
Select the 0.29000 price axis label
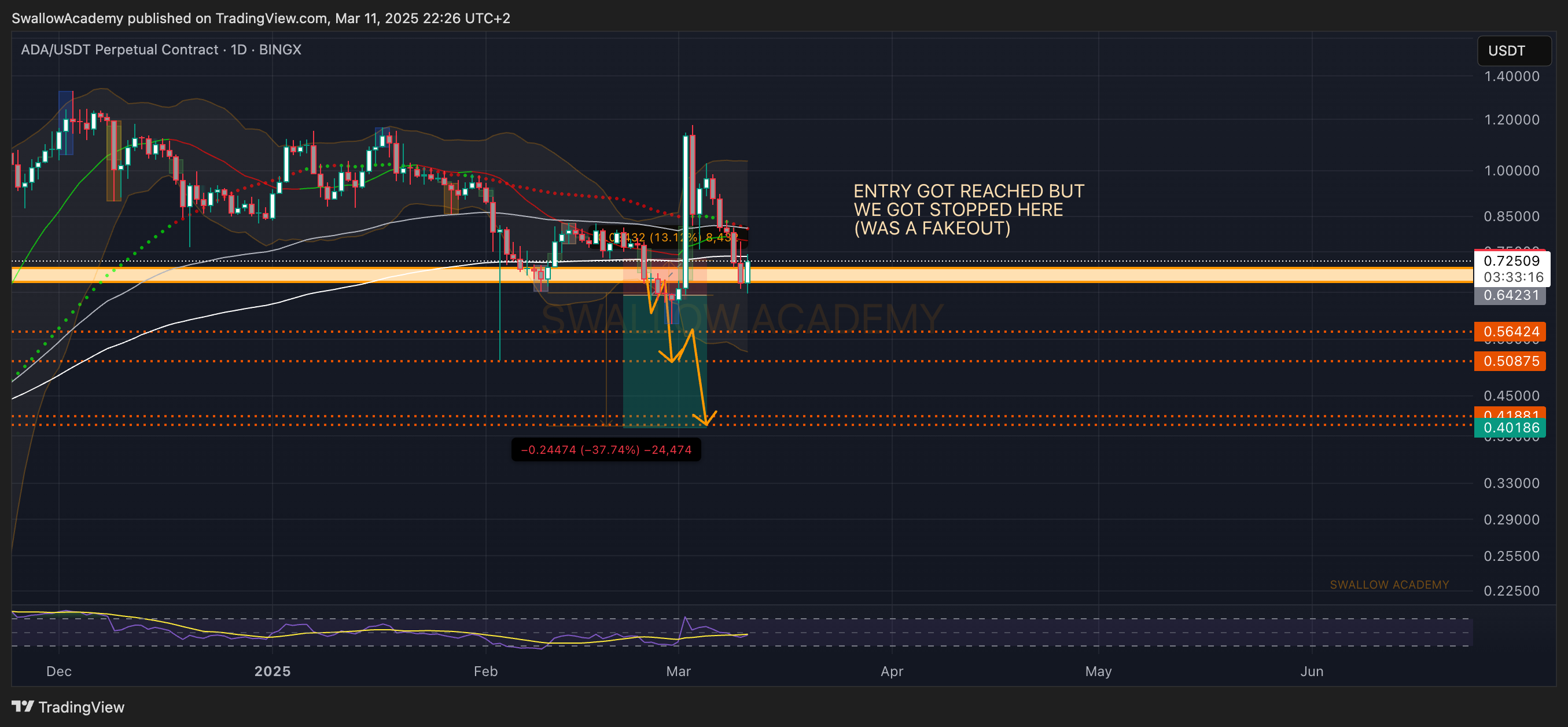pos(1511,519)
